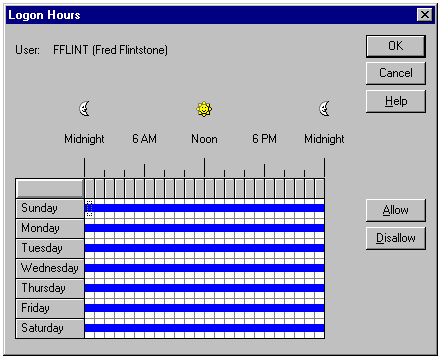Close the Logon Hours window
This screenshot has width=444, height=361.
(x=425, y=15)
